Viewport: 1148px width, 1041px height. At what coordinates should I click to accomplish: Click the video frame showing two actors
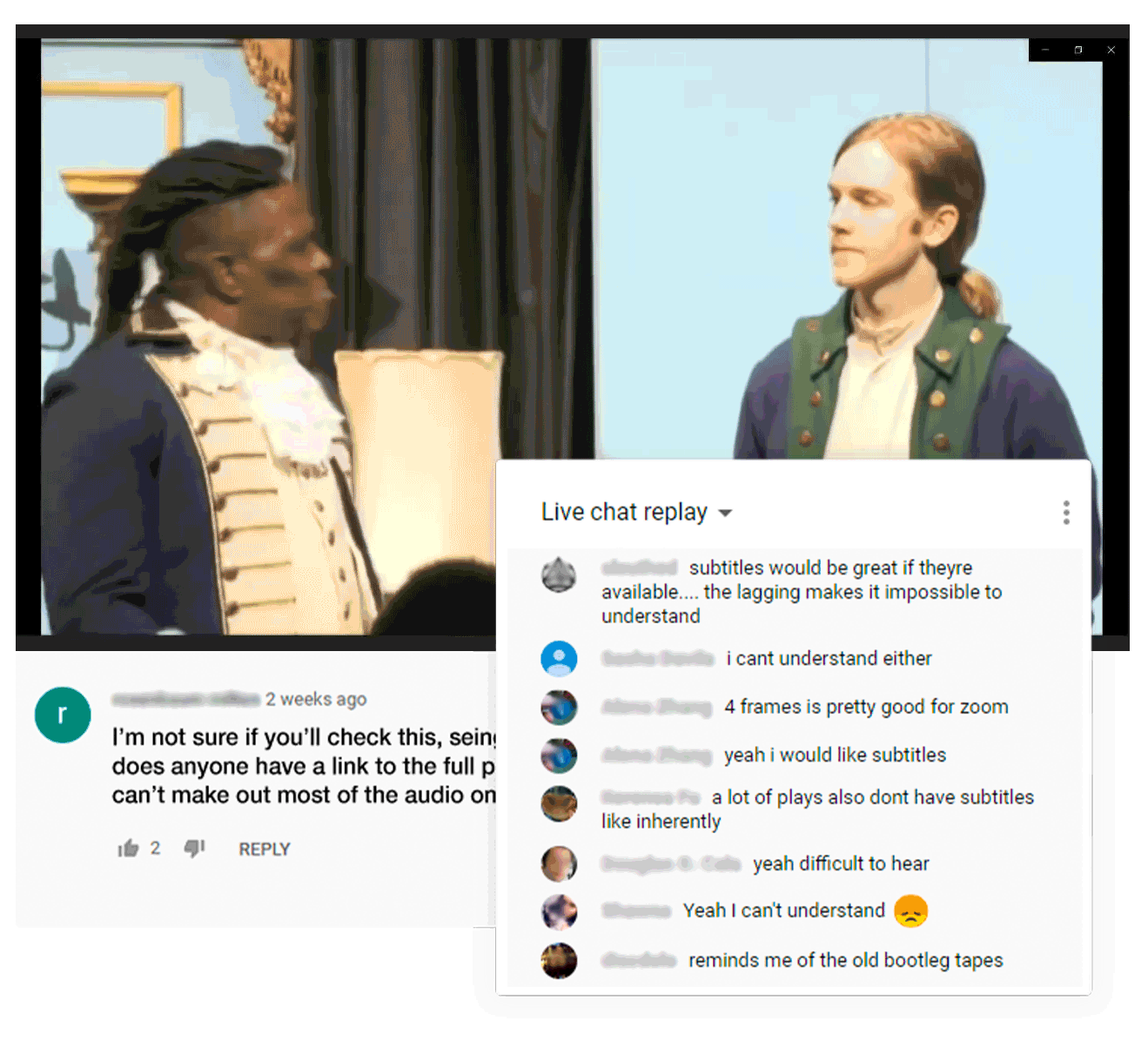[572, 336]
